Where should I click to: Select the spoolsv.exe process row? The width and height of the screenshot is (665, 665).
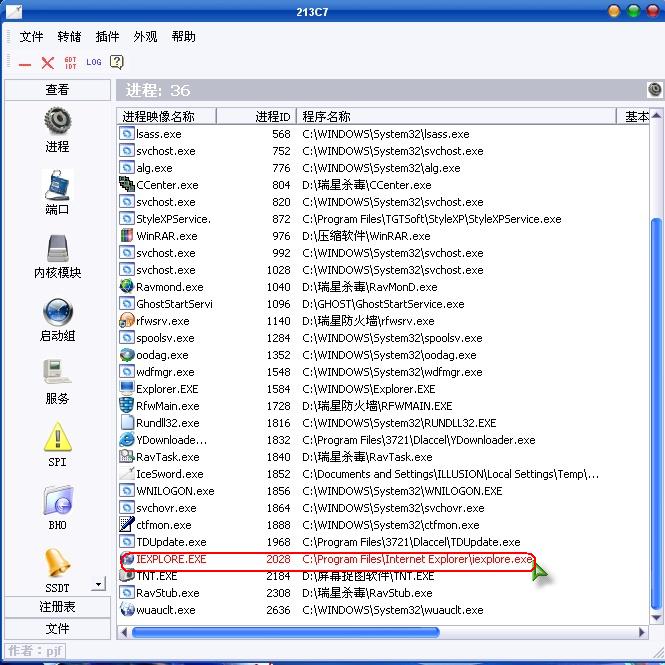pyautogui.click(x=383, y=338)
